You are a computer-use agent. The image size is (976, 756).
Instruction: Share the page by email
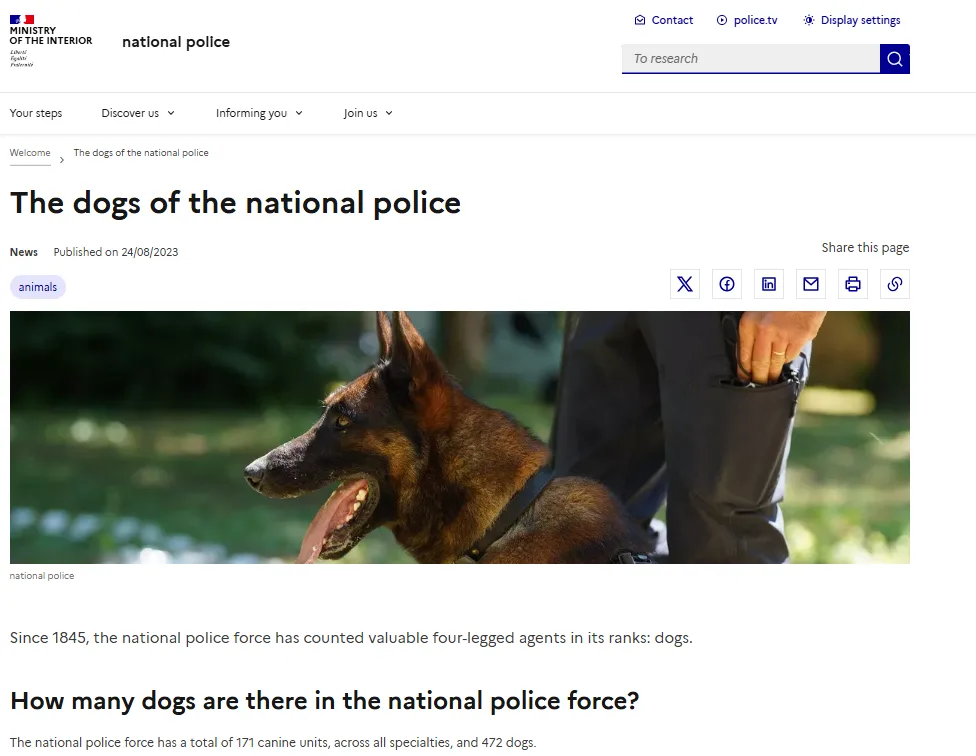(810, 284)
